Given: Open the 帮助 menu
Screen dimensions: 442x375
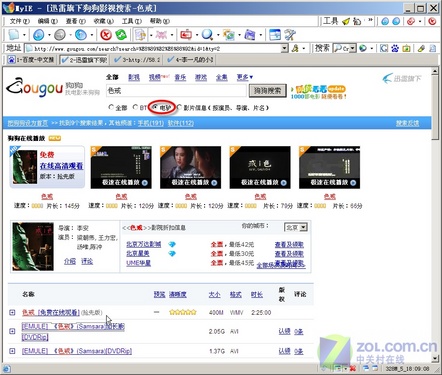Looking at the screenshot, I should 160,21.
